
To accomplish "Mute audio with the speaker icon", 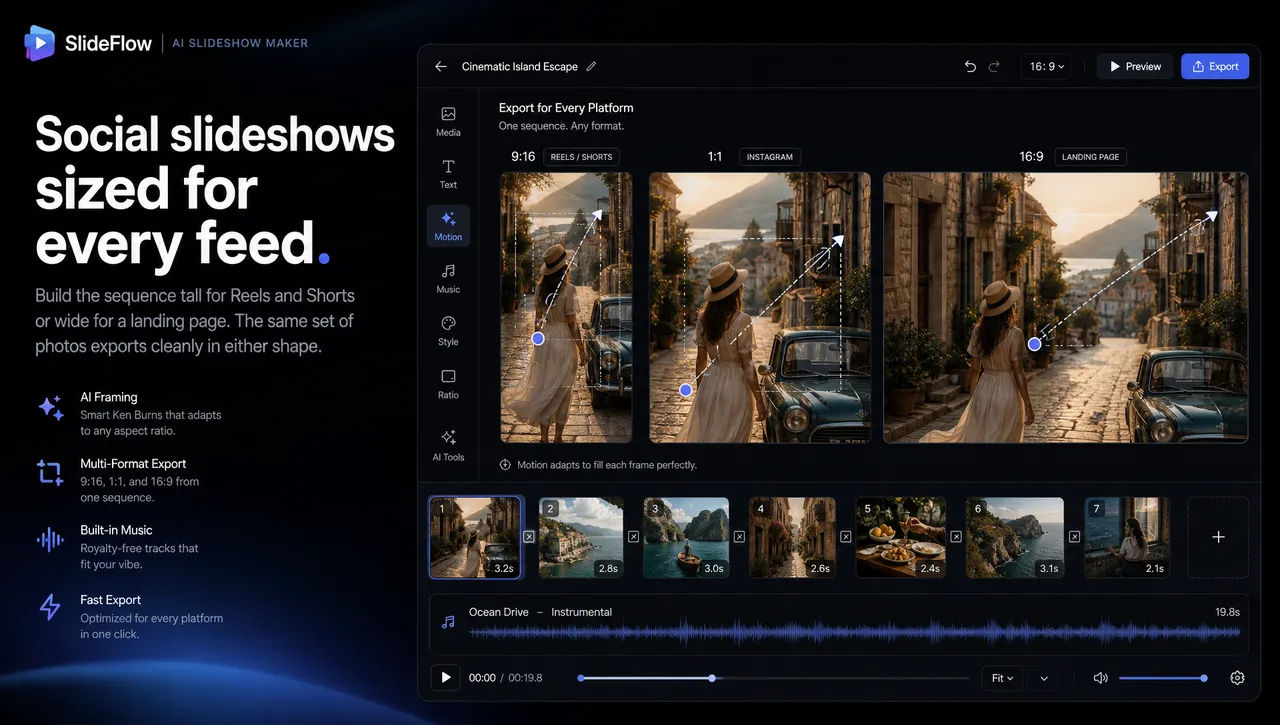I will coord(1100,678).
